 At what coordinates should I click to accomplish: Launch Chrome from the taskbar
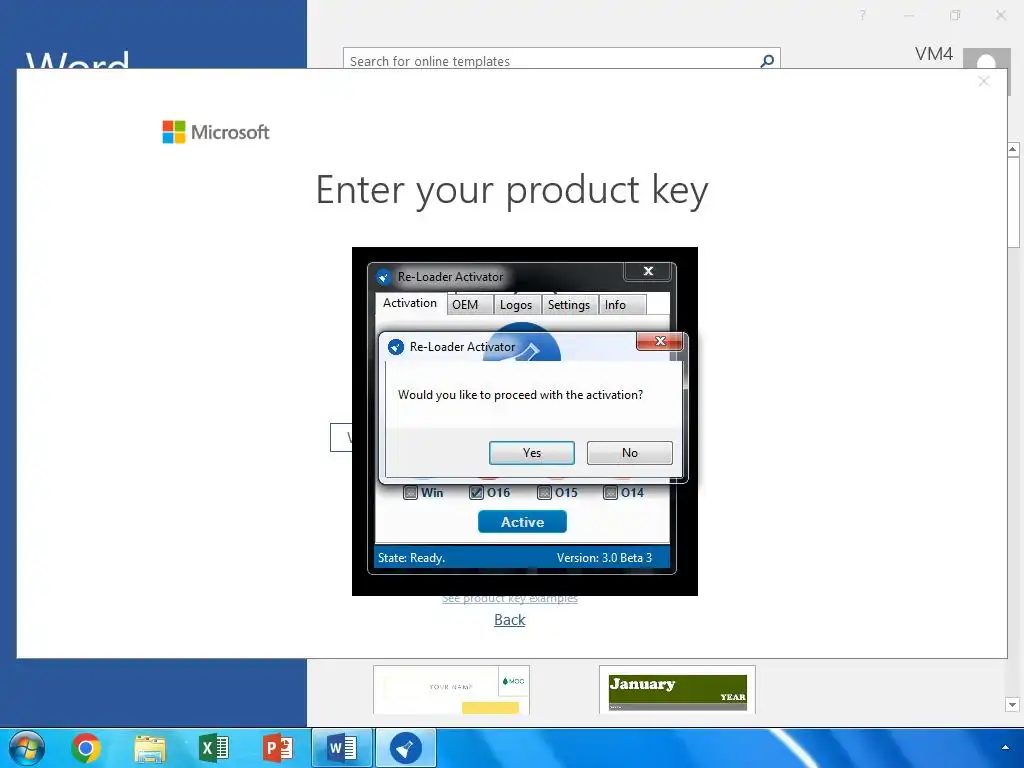(x=86, y=748)
